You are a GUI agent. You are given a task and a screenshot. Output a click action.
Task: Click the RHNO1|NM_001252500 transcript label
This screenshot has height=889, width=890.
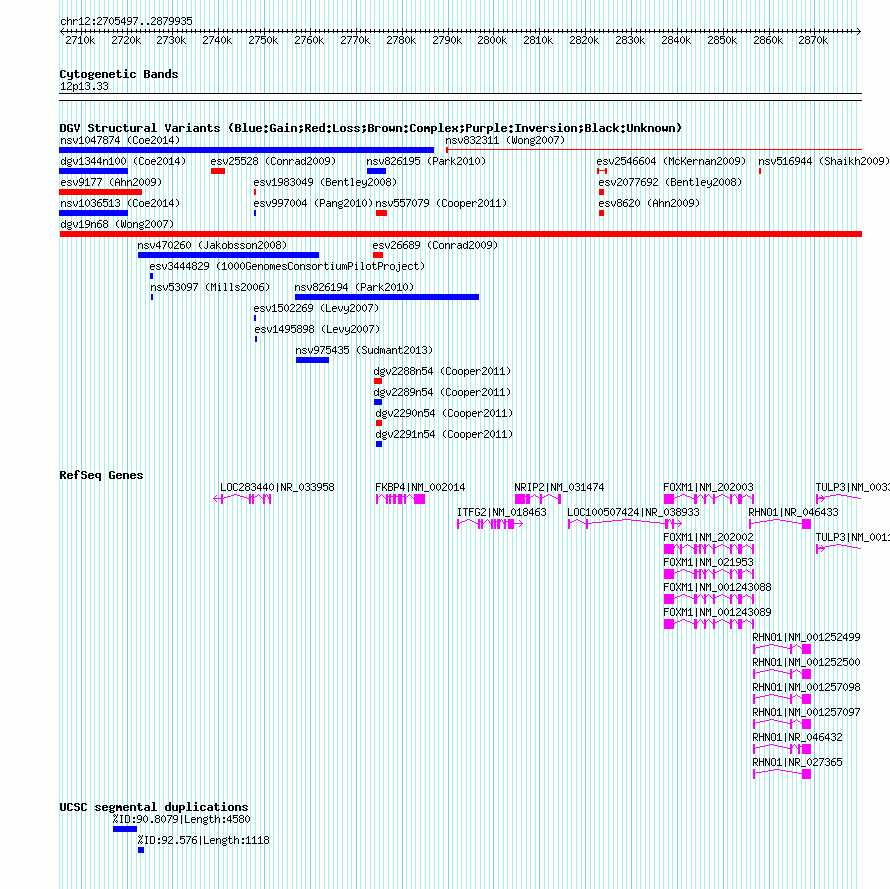(807, 662)
